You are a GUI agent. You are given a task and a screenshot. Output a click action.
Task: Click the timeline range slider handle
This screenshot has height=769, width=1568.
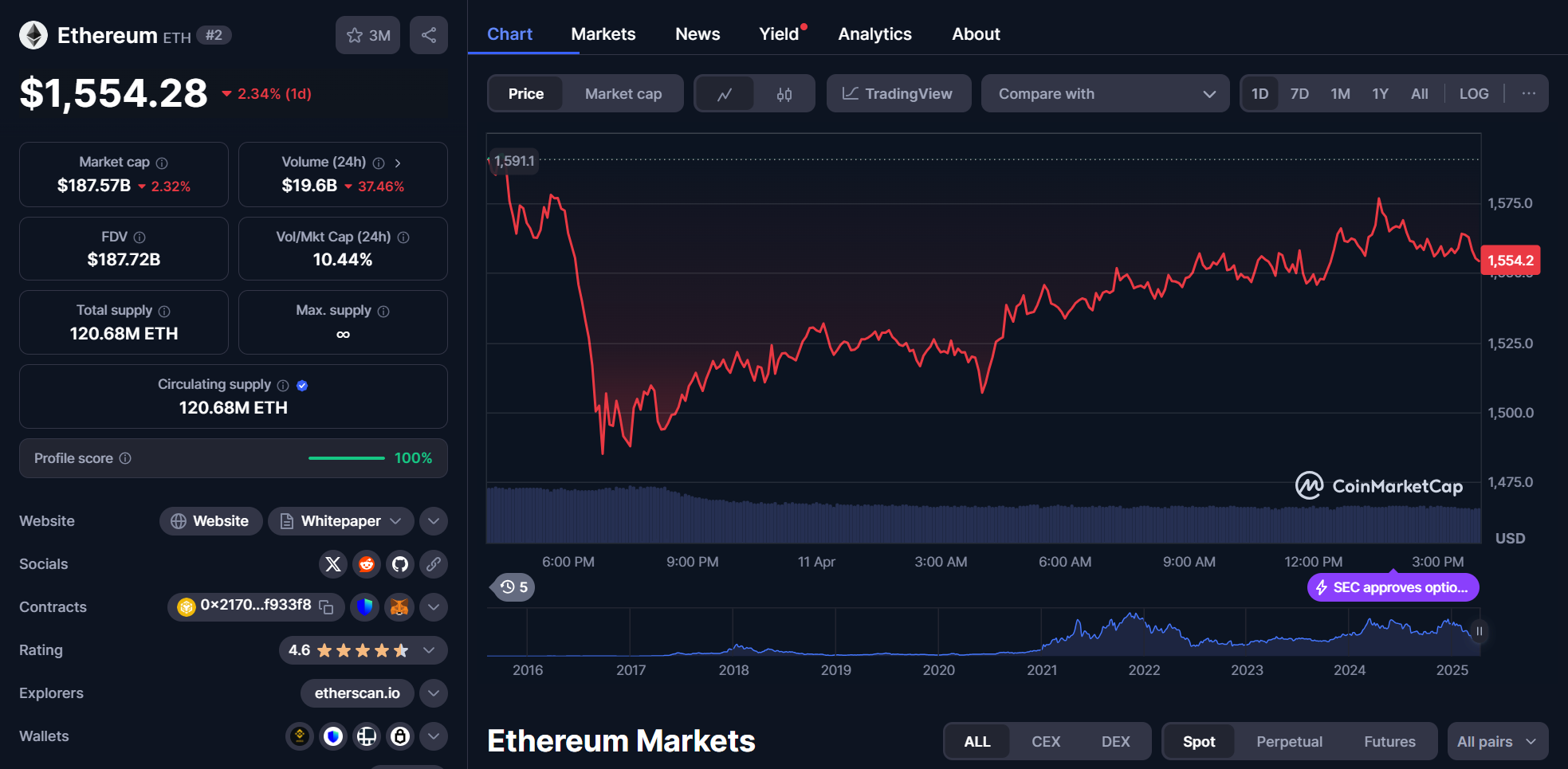1479,631
